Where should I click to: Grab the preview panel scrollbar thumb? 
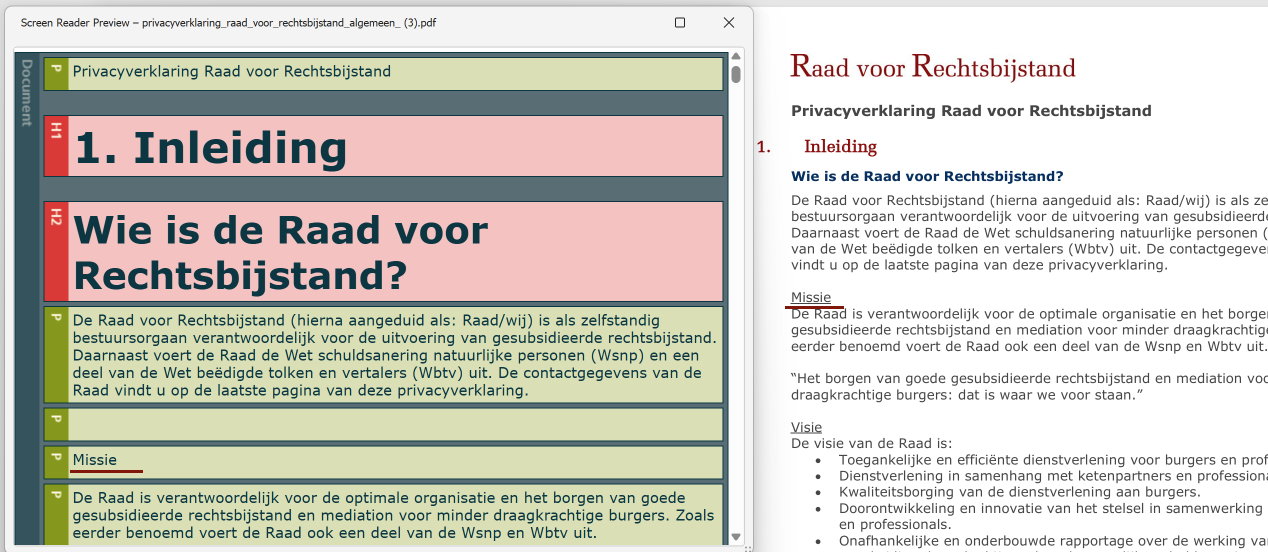(736, 74)
